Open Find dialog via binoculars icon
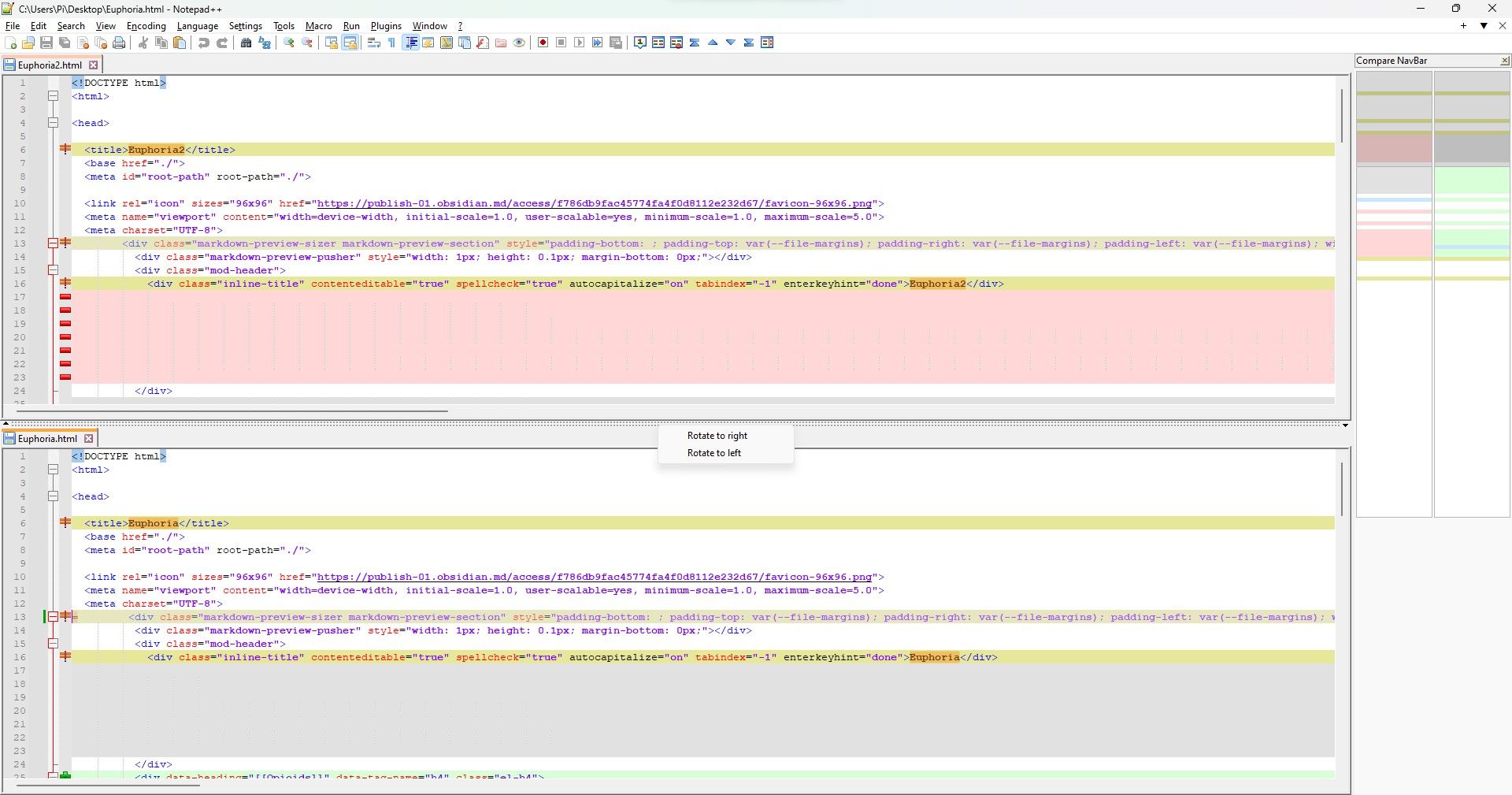1512x795 pixels. (246, 43)
